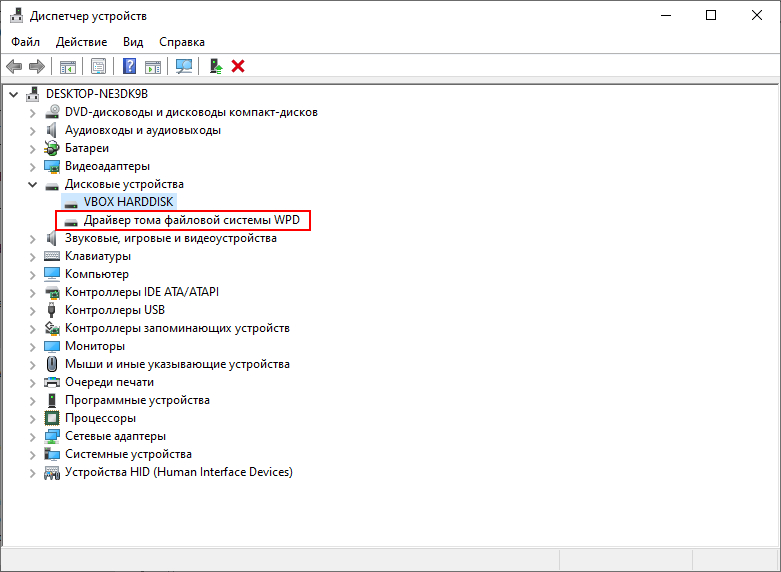The image size is (781, 572).
Task: Select the Компьютер category label
Action: (97, 274)
